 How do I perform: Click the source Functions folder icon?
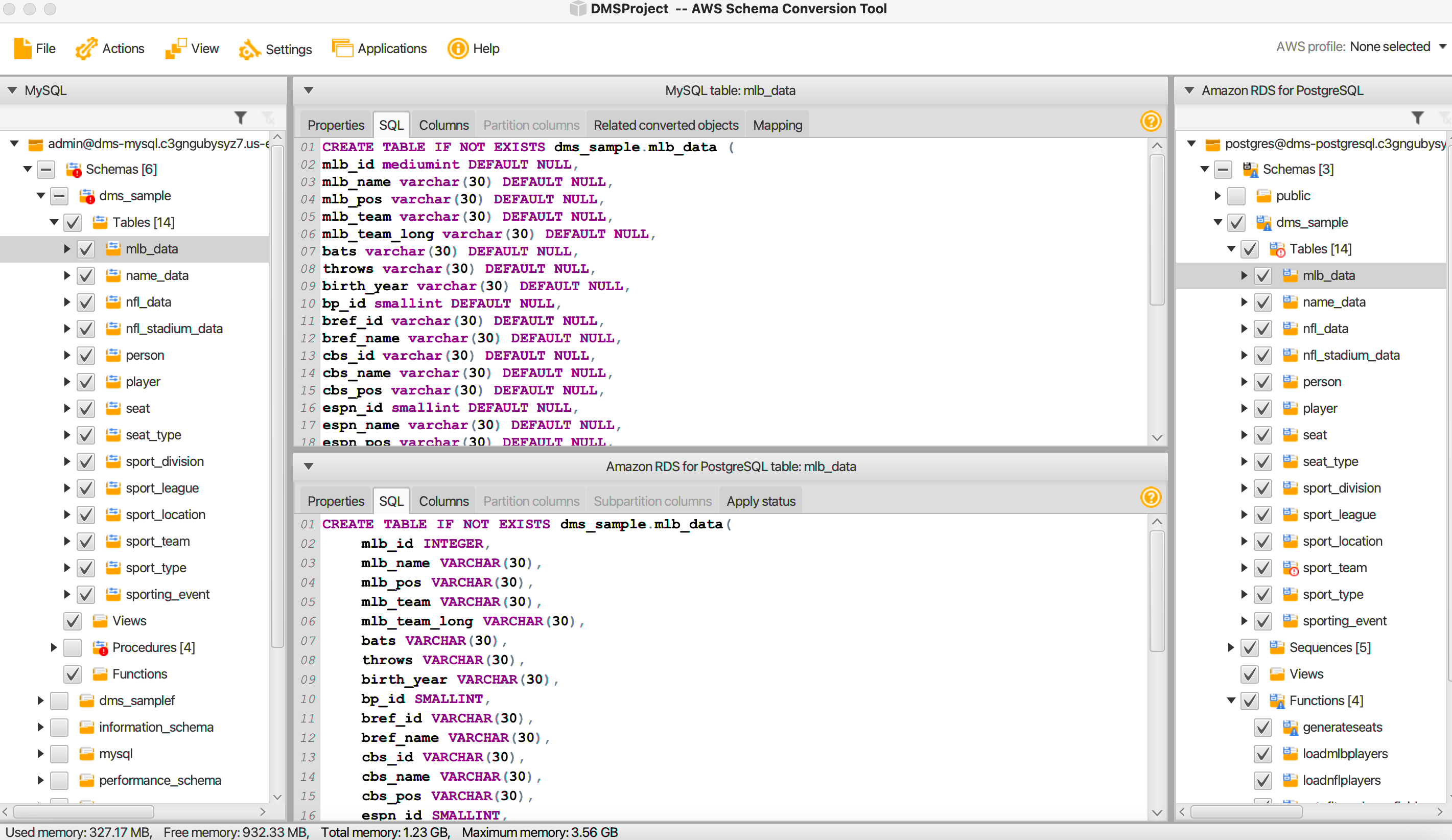[x=100, y=674]
